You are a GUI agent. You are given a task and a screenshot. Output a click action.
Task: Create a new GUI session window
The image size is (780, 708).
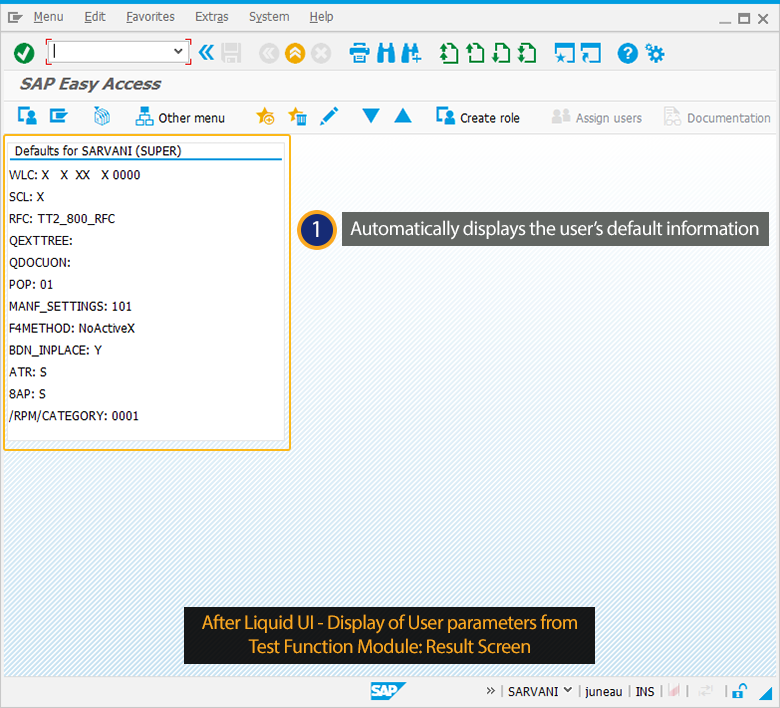coord(565,53)
